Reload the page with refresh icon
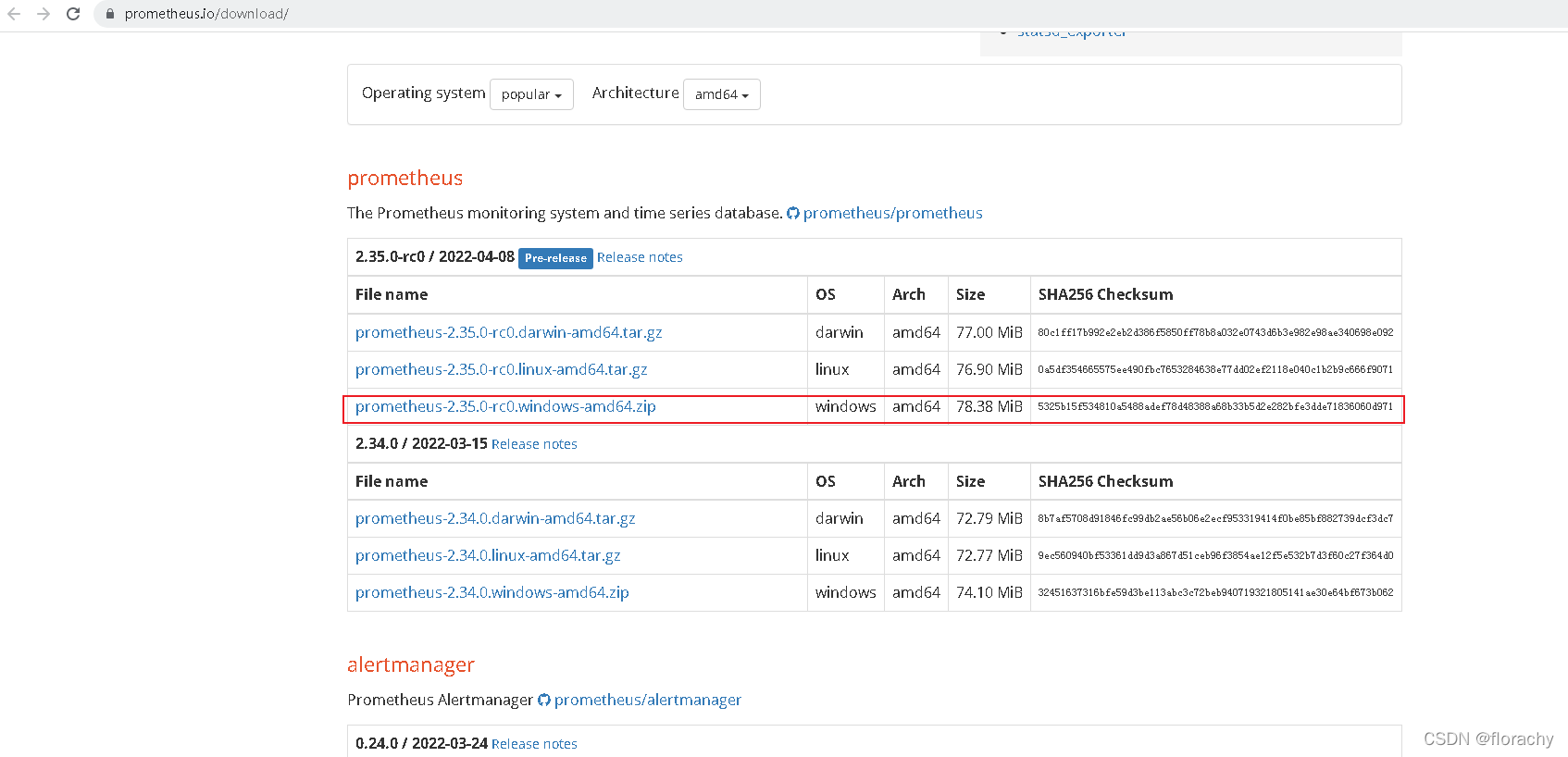This screenshot has width=1568, height=757. point(73,14)
